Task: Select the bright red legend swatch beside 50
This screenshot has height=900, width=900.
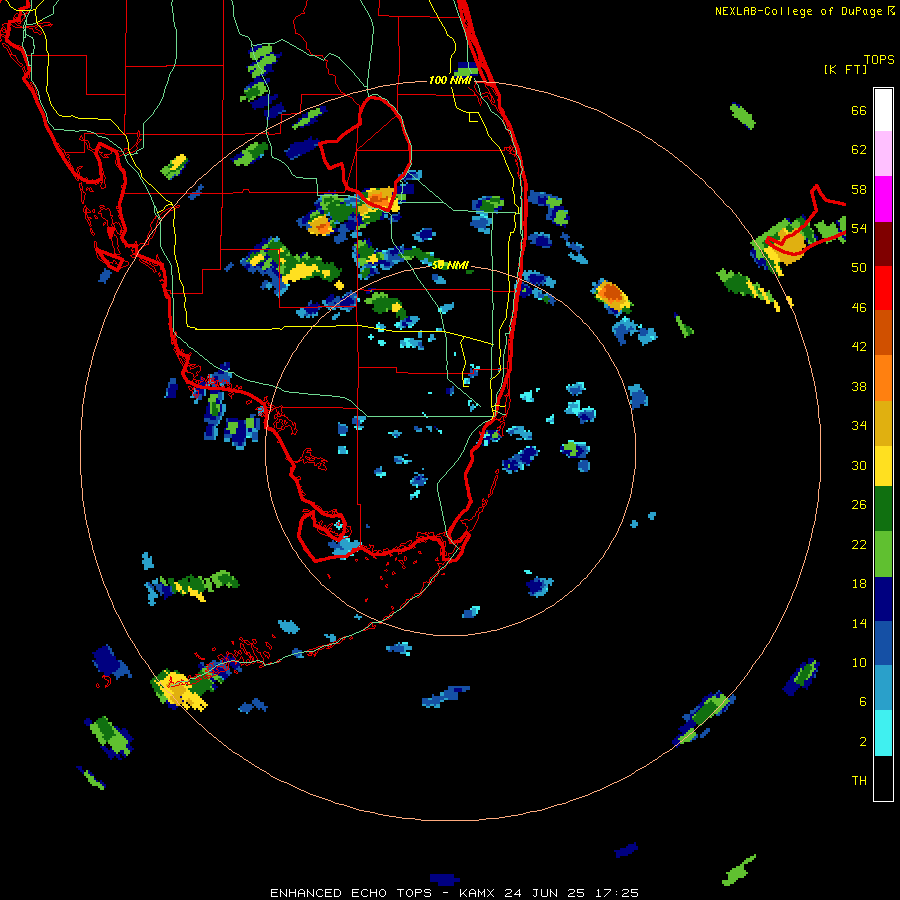Action: [883, 288]
